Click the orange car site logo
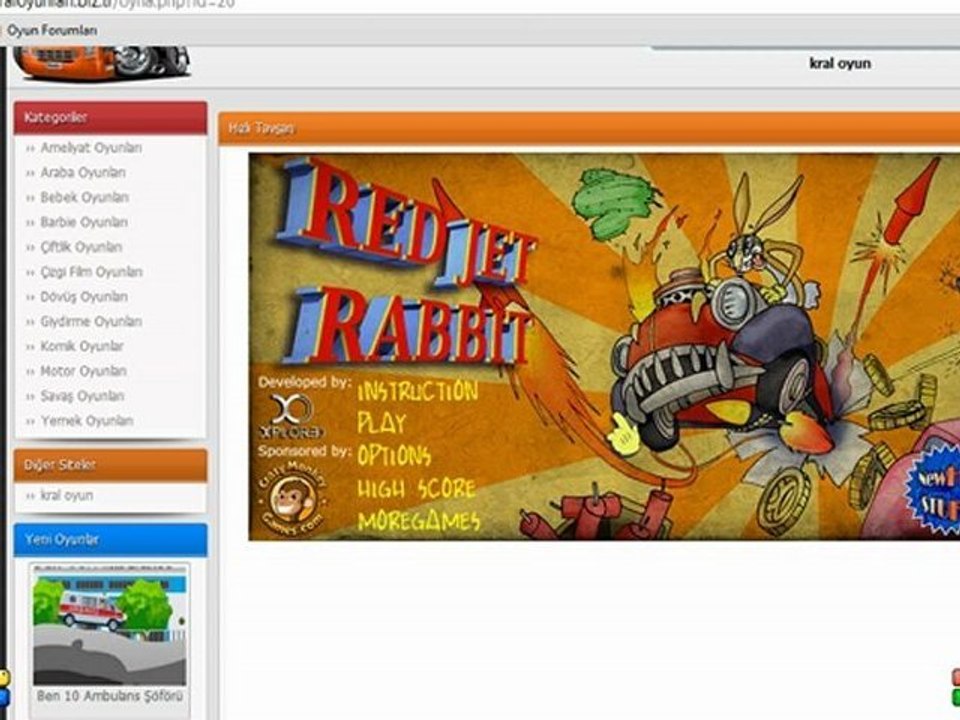Viewport: 960px width, 720px height. (102, 62)
